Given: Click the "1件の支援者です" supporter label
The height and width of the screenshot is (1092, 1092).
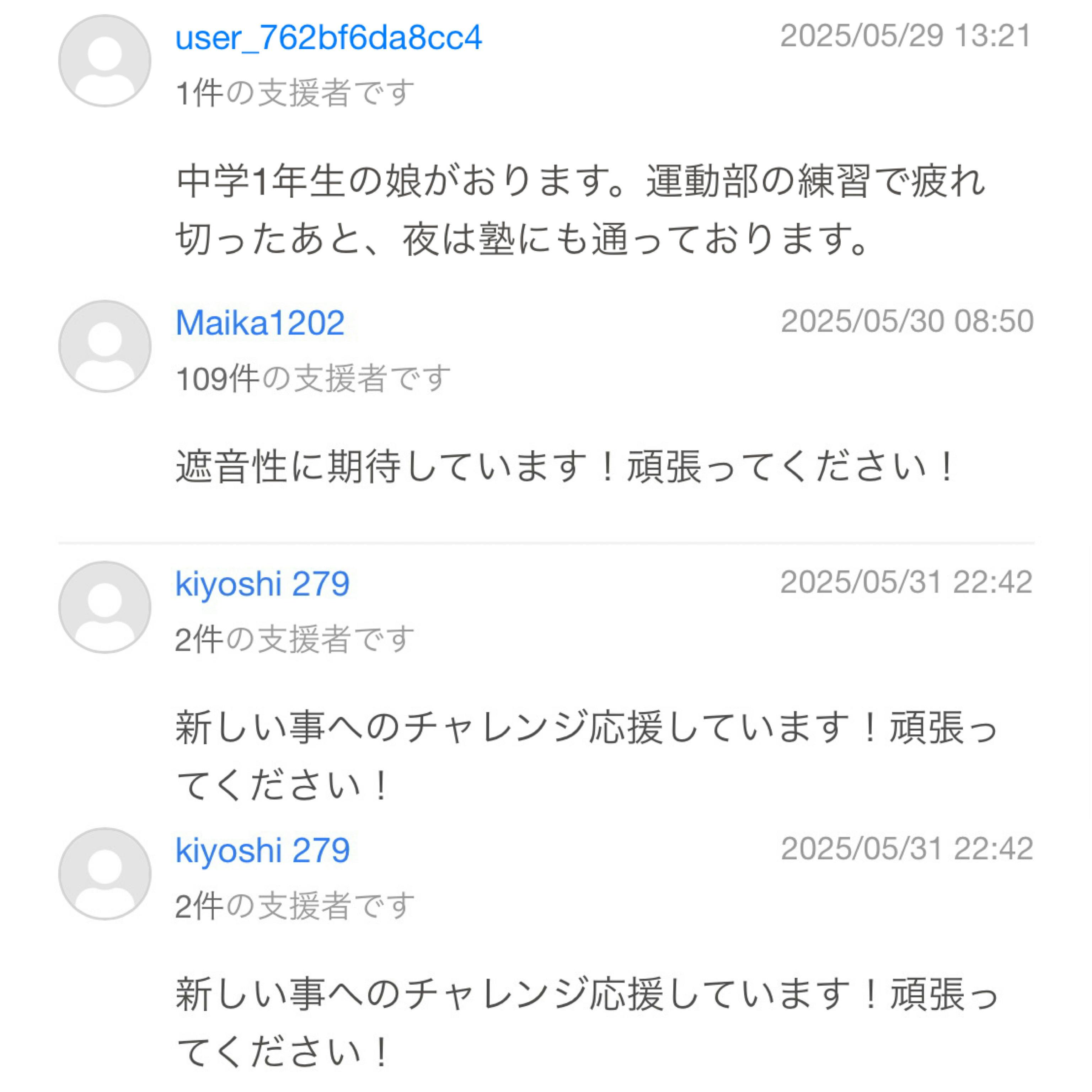Looking at the screenshot, I should click(295, 93).
